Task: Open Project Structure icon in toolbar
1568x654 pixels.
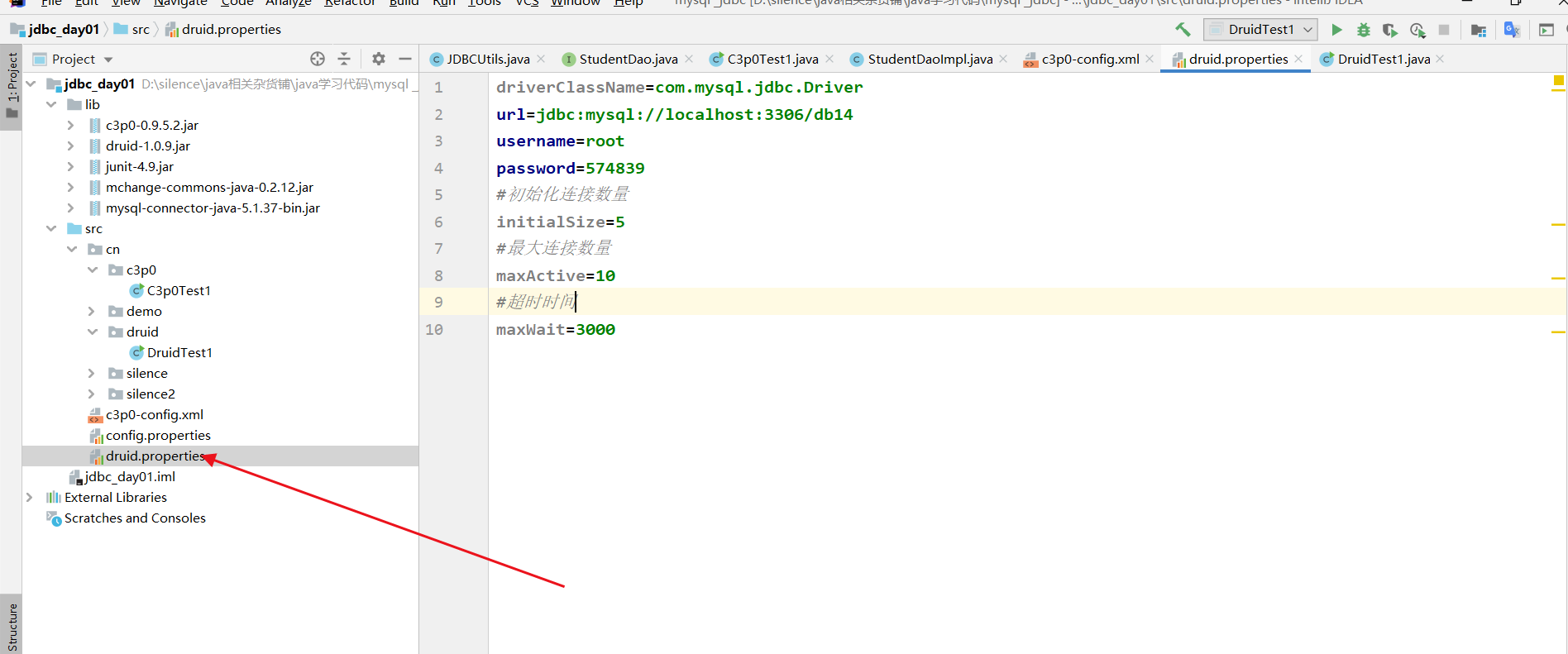Action: 1479,30
